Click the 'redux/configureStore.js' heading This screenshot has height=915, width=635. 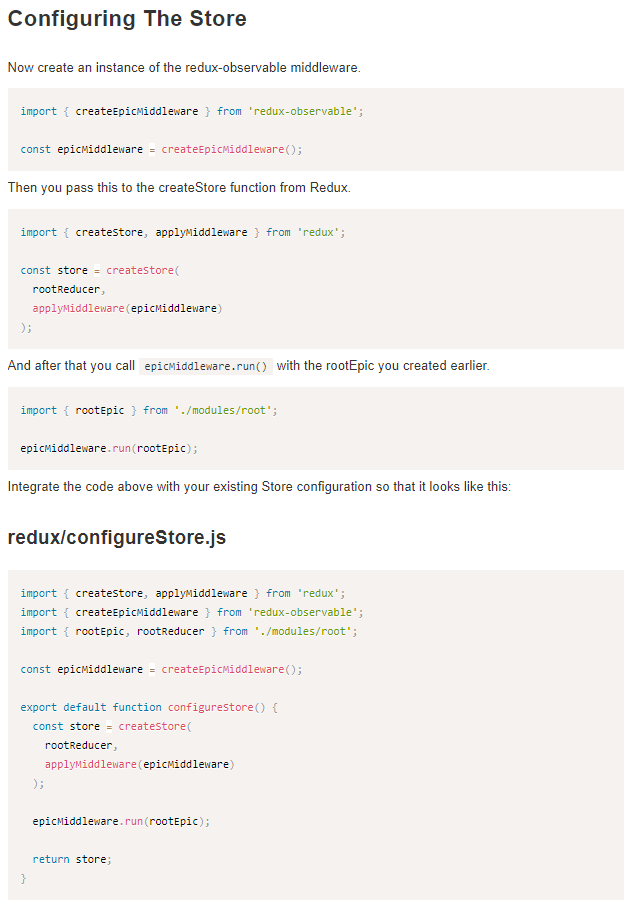click(116, 538)
